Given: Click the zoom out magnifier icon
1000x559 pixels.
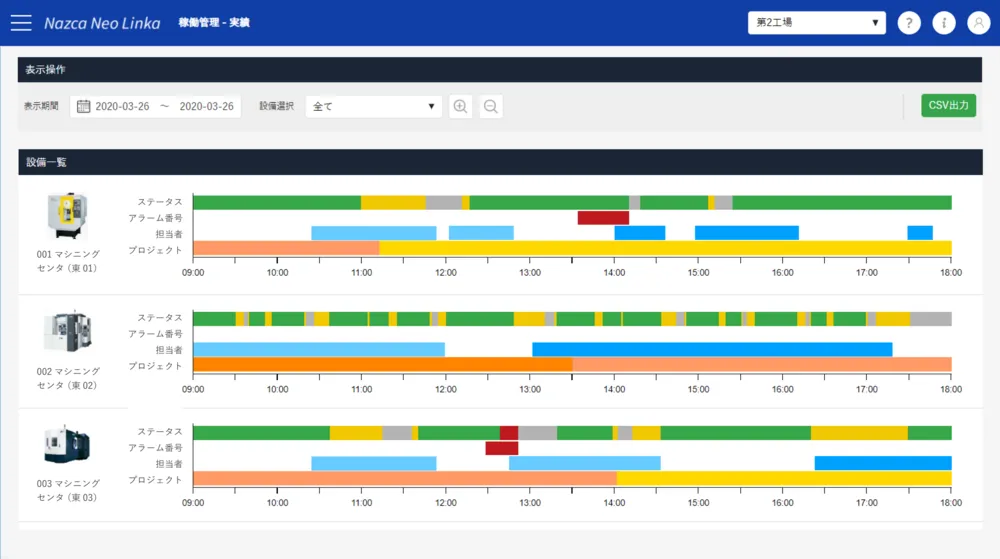Looking at the screenshot, I should click(491, 106).
